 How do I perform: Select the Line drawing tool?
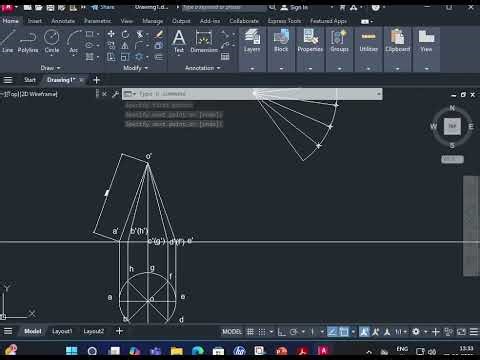[x=7, y=41]
